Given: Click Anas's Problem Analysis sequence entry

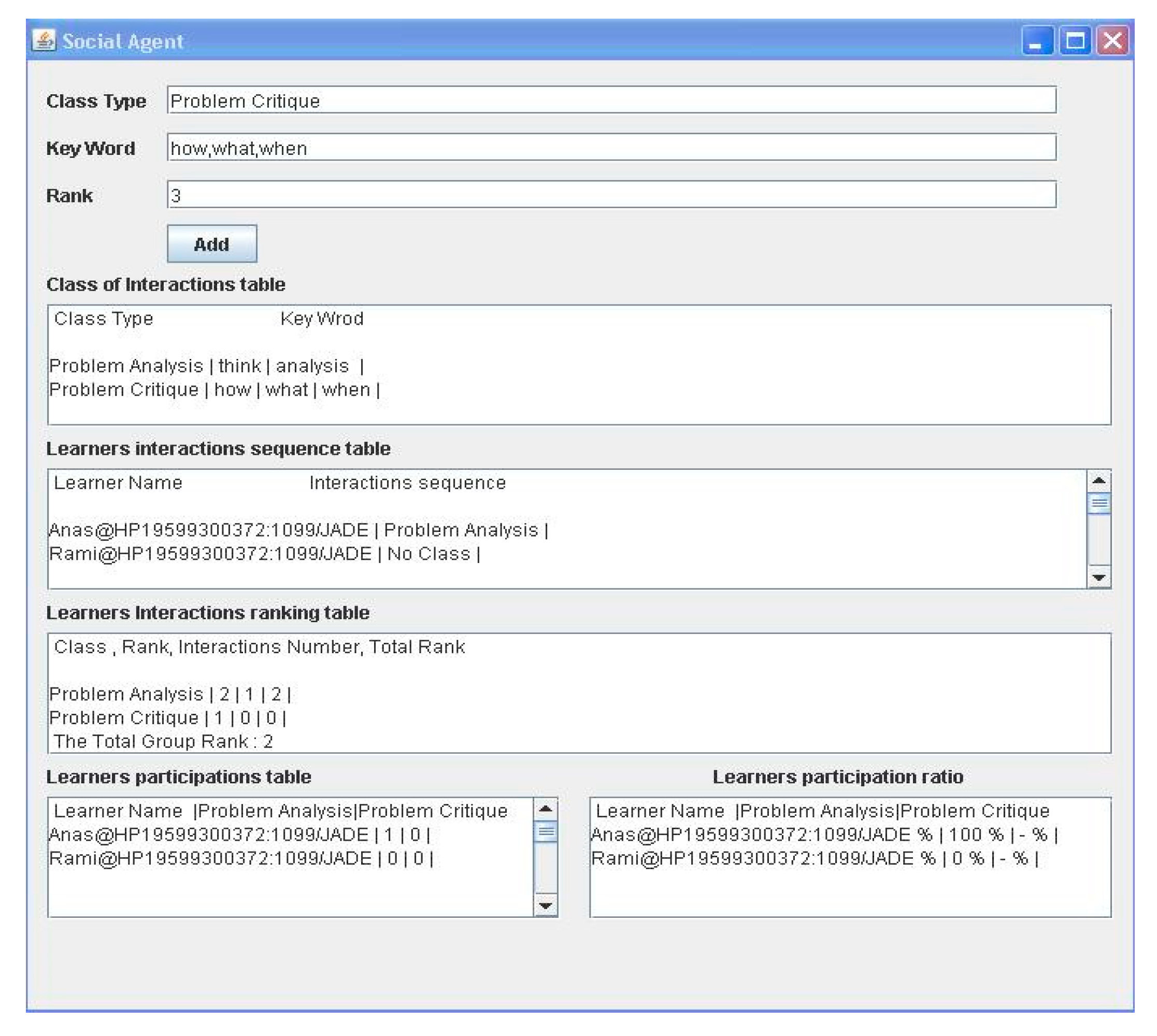Looking at the screenshot, I should [298, 530].
